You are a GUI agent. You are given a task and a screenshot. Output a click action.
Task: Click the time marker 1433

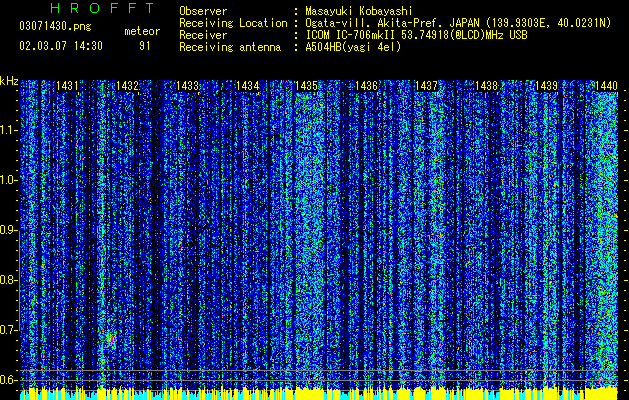187,86
